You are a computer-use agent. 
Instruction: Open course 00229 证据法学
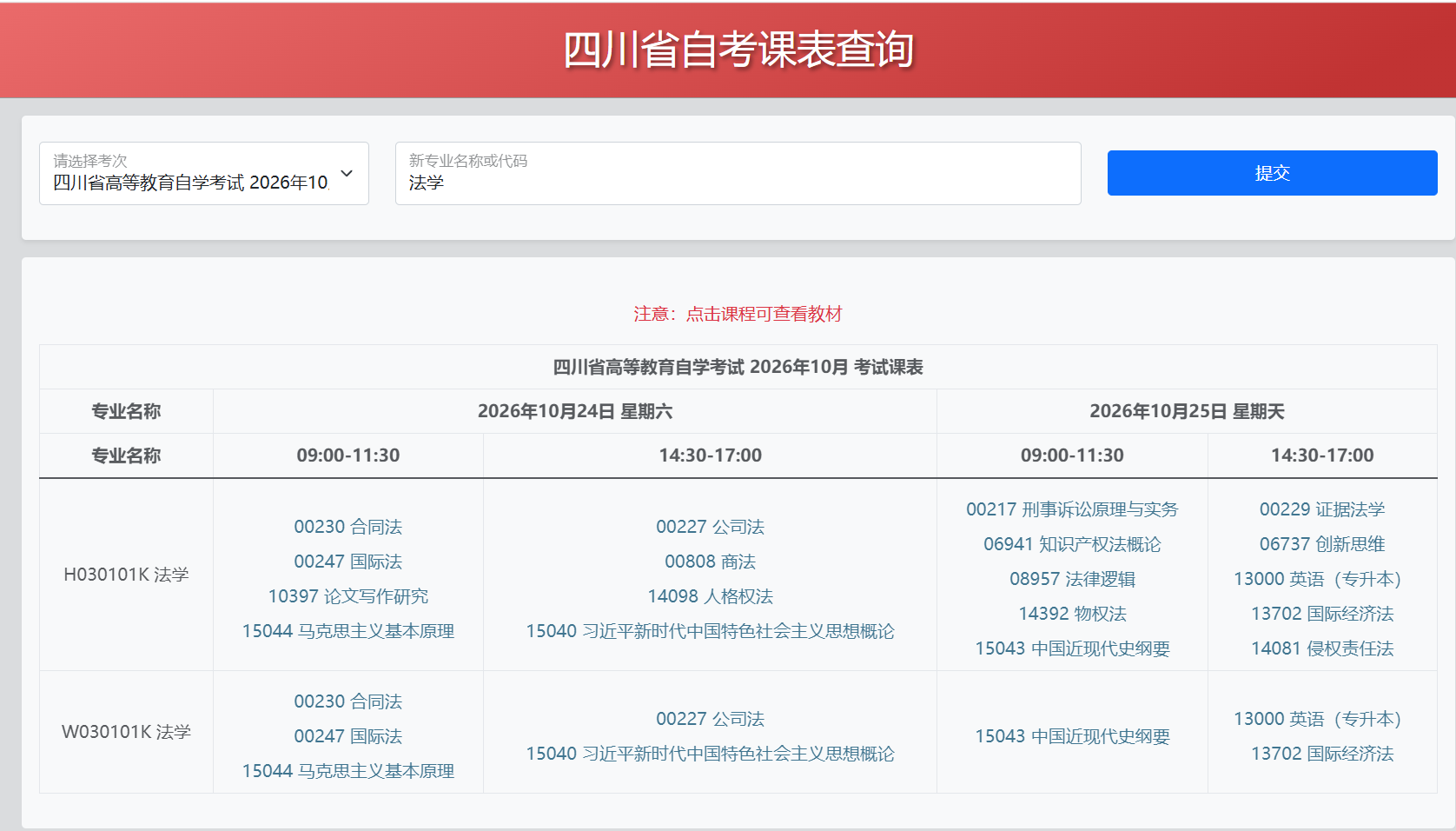[1322, 509]
